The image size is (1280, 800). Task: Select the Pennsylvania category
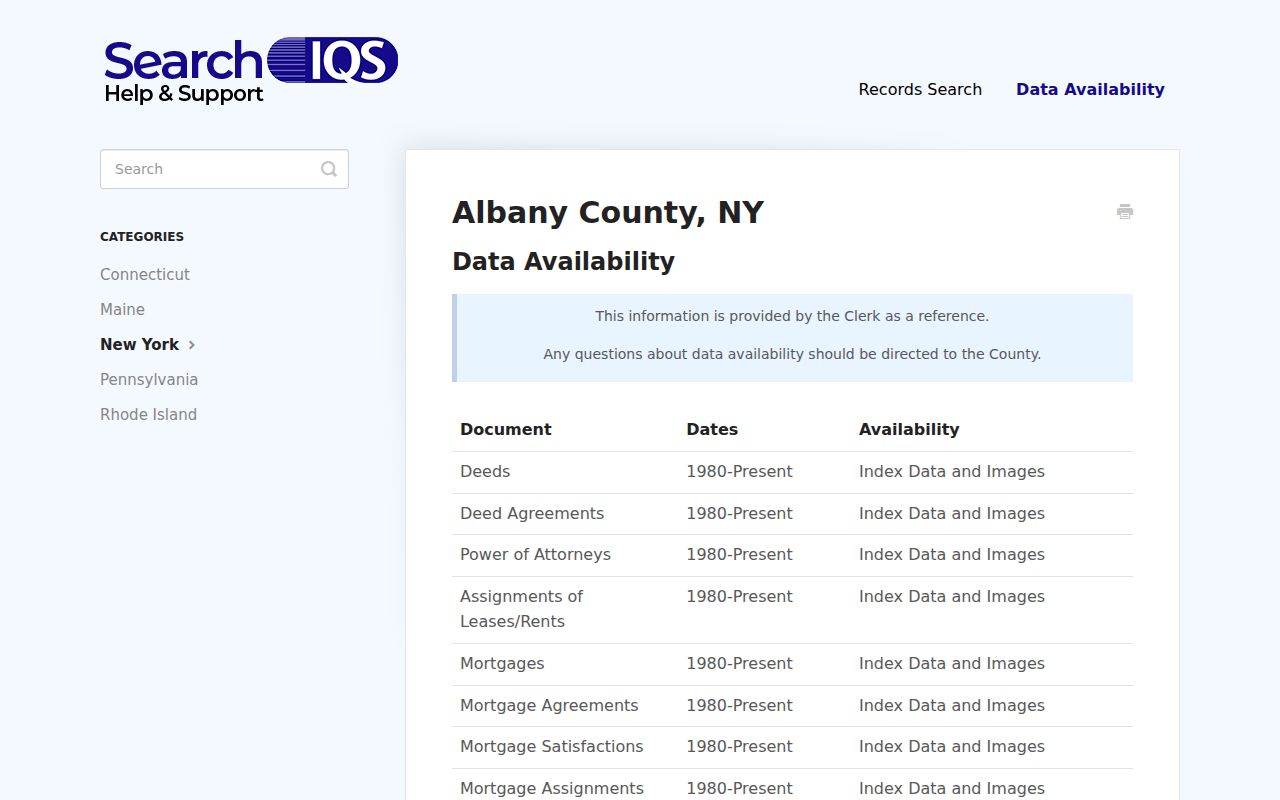click(x=149, y=379)
